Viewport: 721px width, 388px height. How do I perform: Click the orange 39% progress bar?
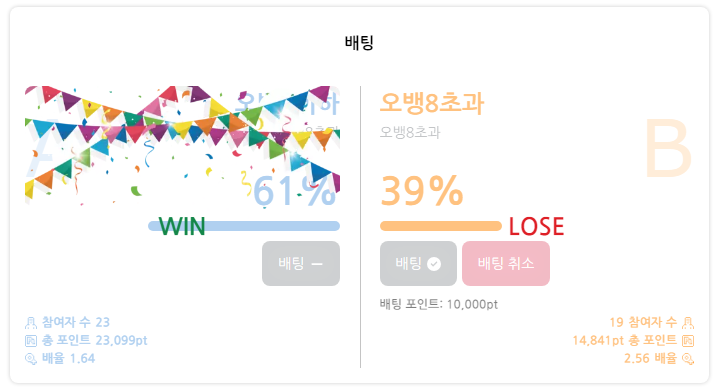pos(441,226)
